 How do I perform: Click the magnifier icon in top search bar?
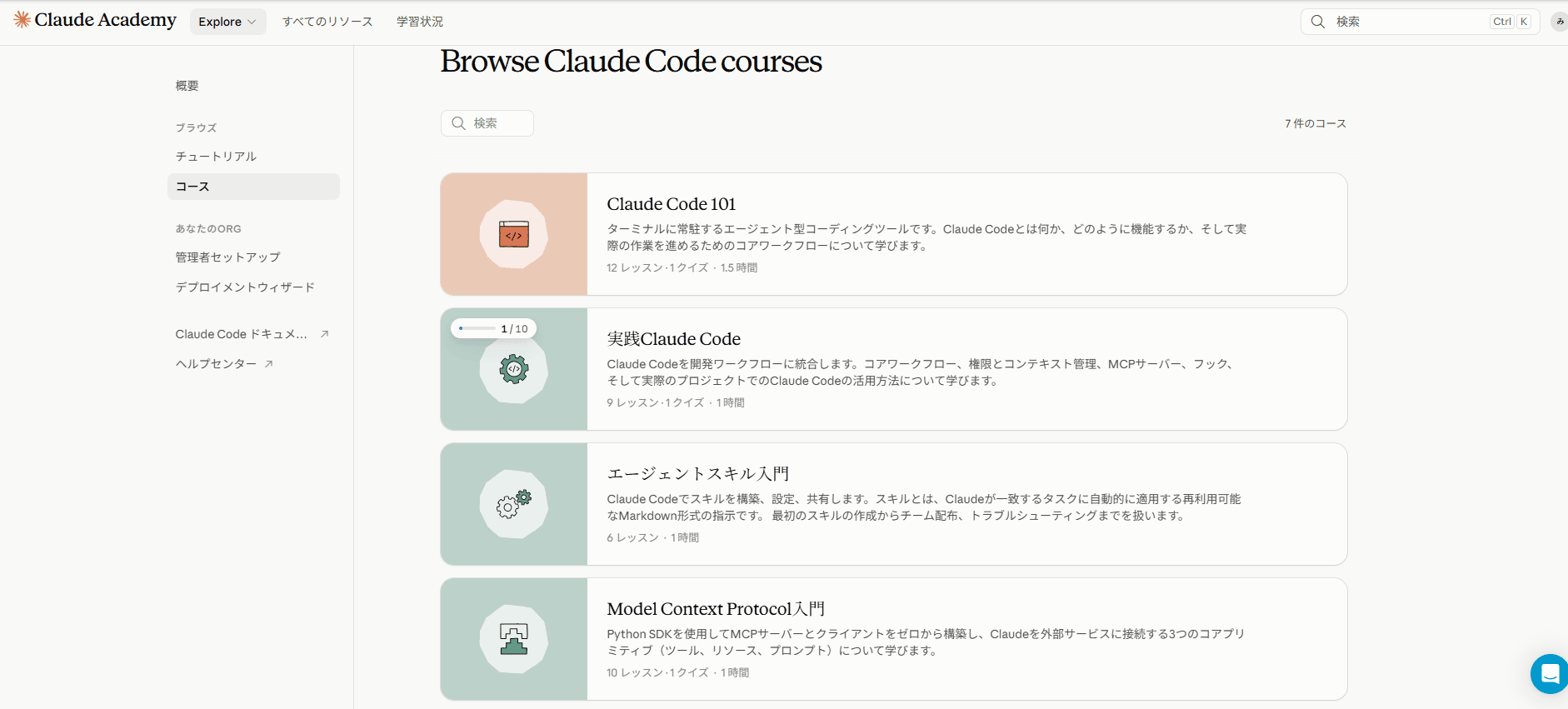coord(1317,22)
